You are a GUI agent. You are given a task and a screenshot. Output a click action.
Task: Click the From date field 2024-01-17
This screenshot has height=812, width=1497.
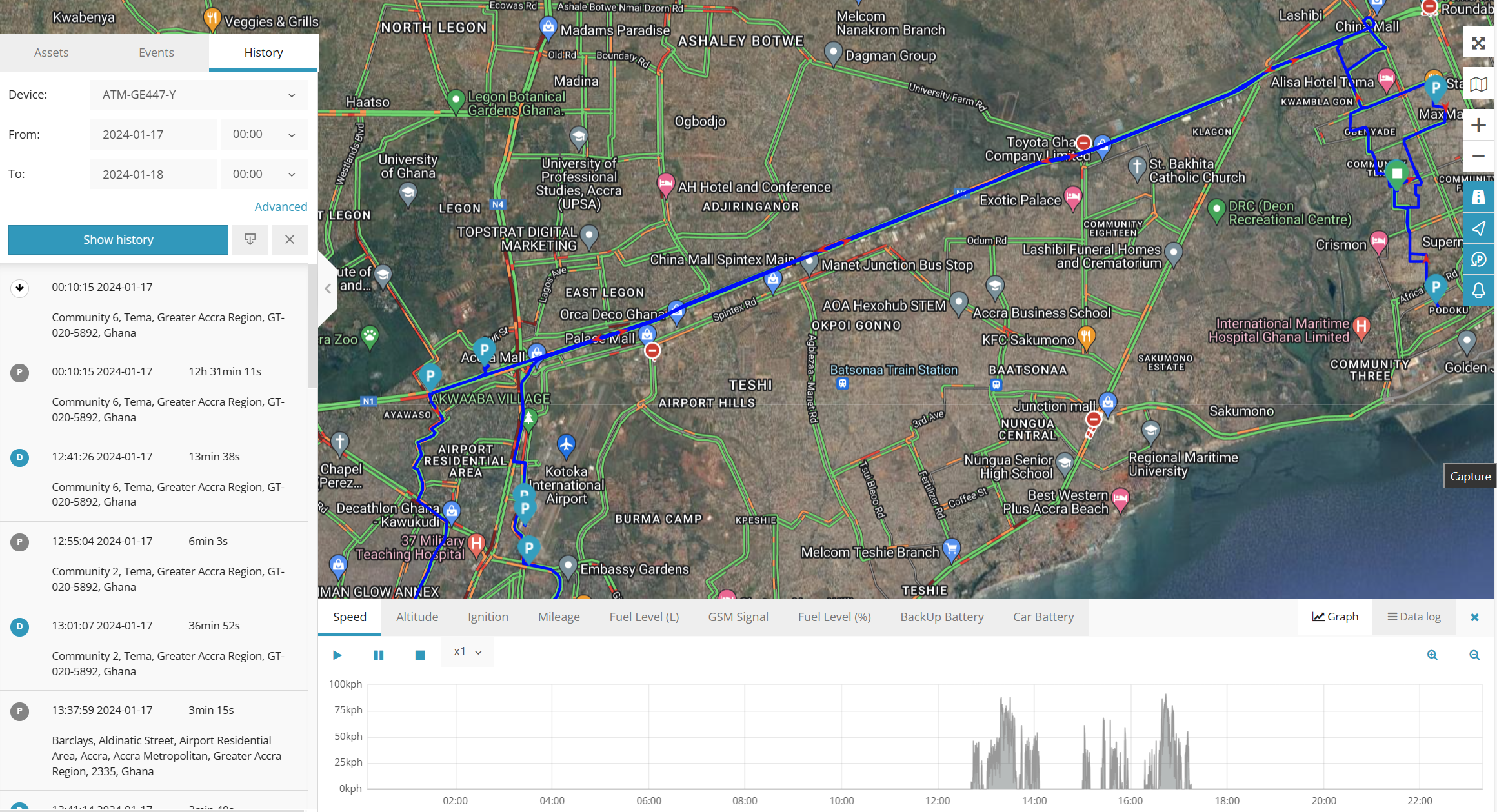coord(153,135)
